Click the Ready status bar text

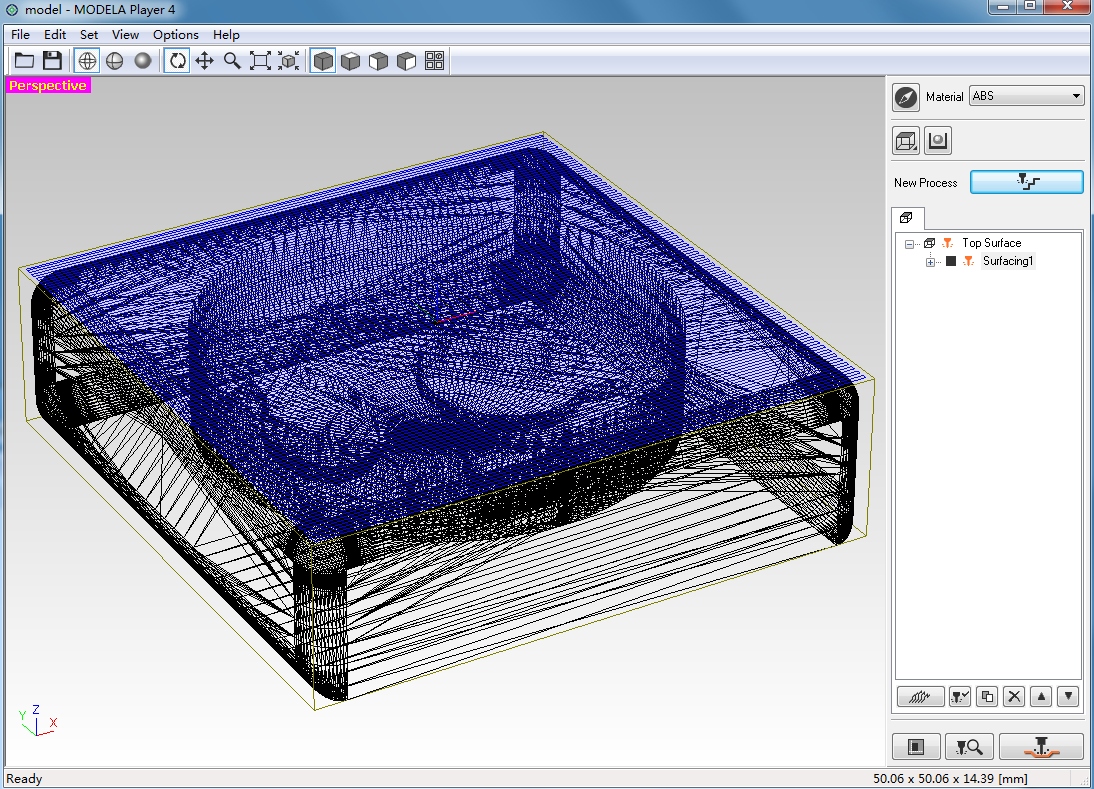[24, 779]
